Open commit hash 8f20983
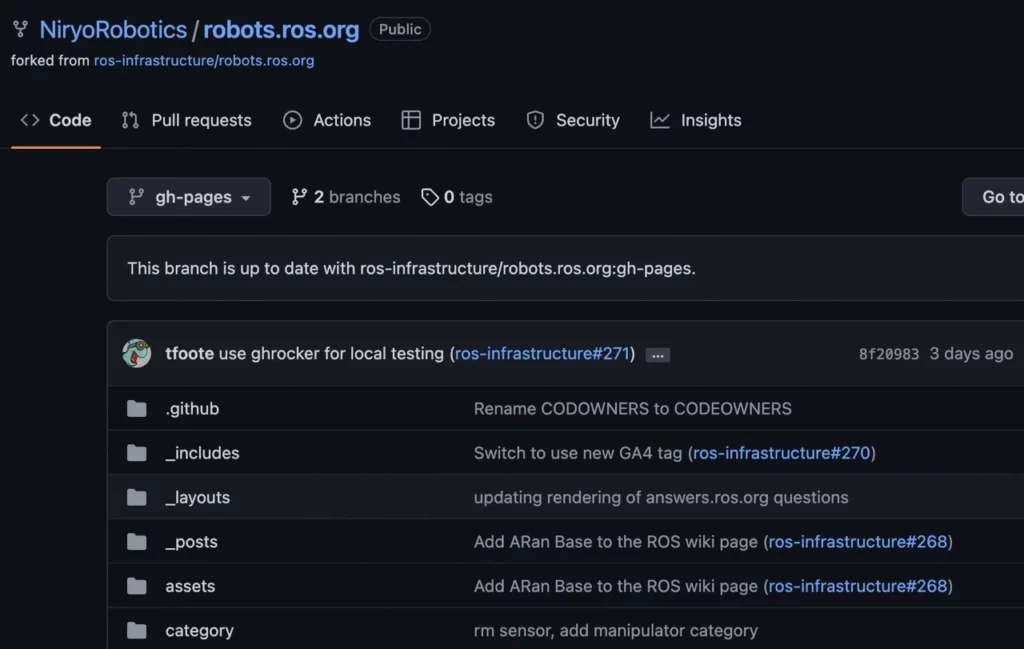This screenshot has width=1024, height=649. pos(888,354)
